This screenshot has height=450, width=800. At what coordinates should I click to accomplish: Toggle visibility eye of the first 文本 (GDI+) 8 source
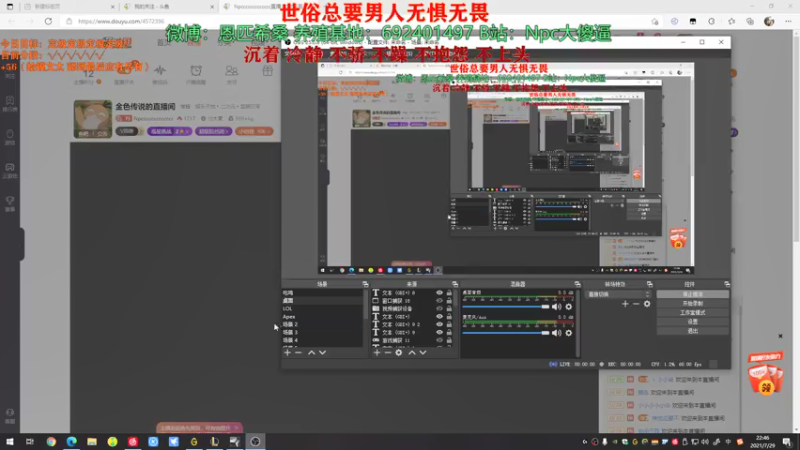[x=439, y=293]
